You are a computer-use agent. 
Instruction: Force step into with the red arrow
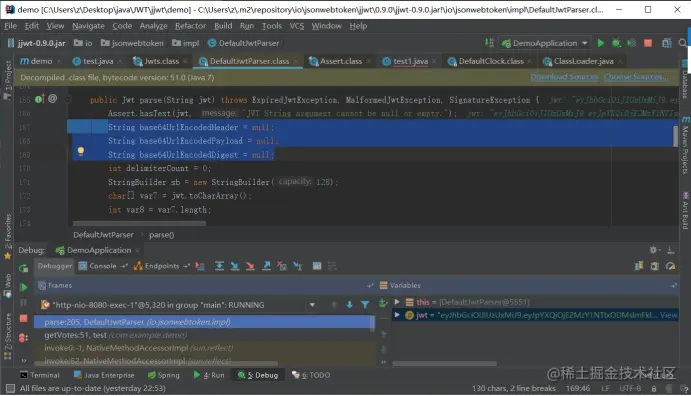click(250, 266)
